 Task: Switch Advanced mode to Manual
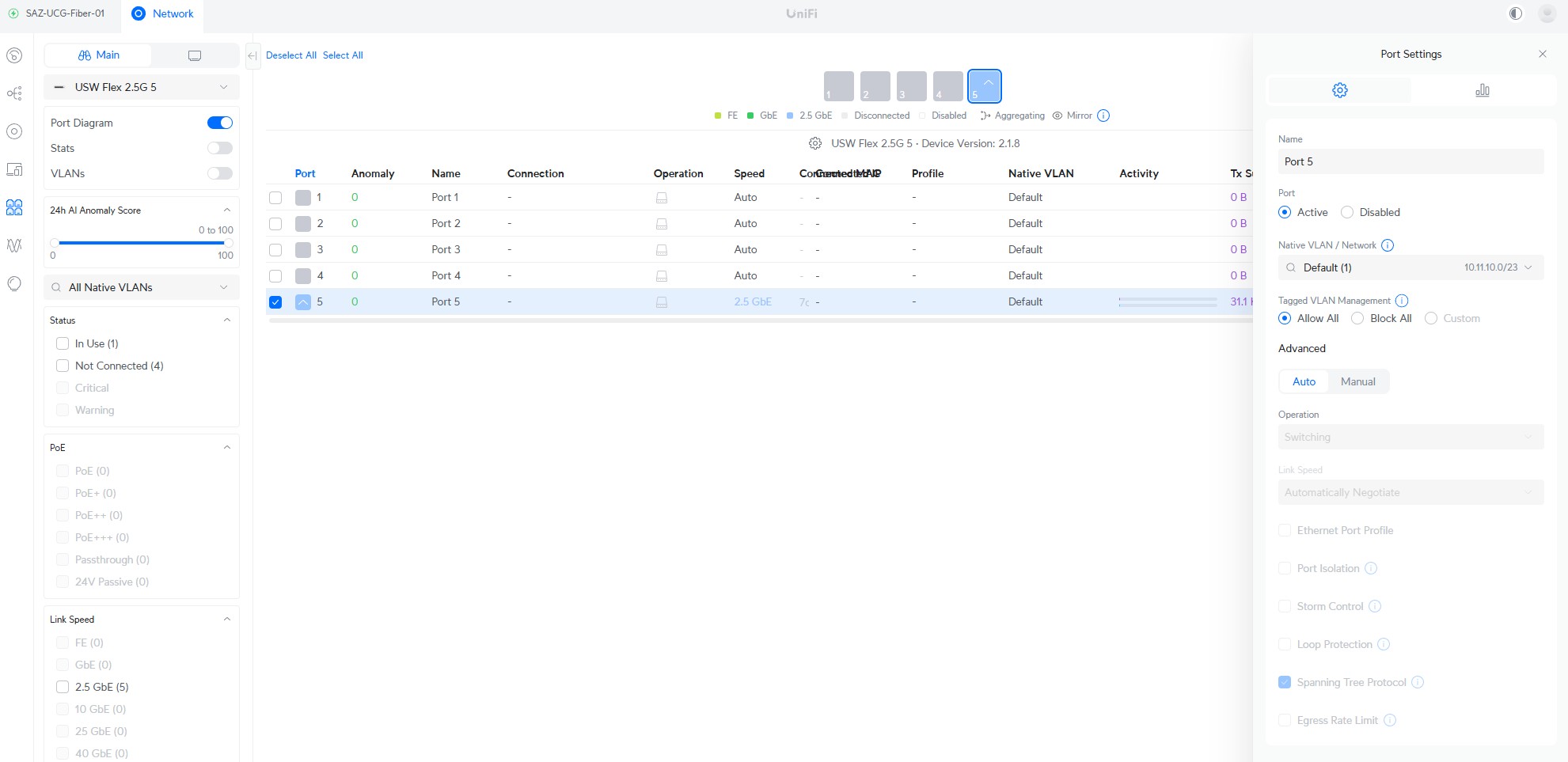coord(1357,381)
